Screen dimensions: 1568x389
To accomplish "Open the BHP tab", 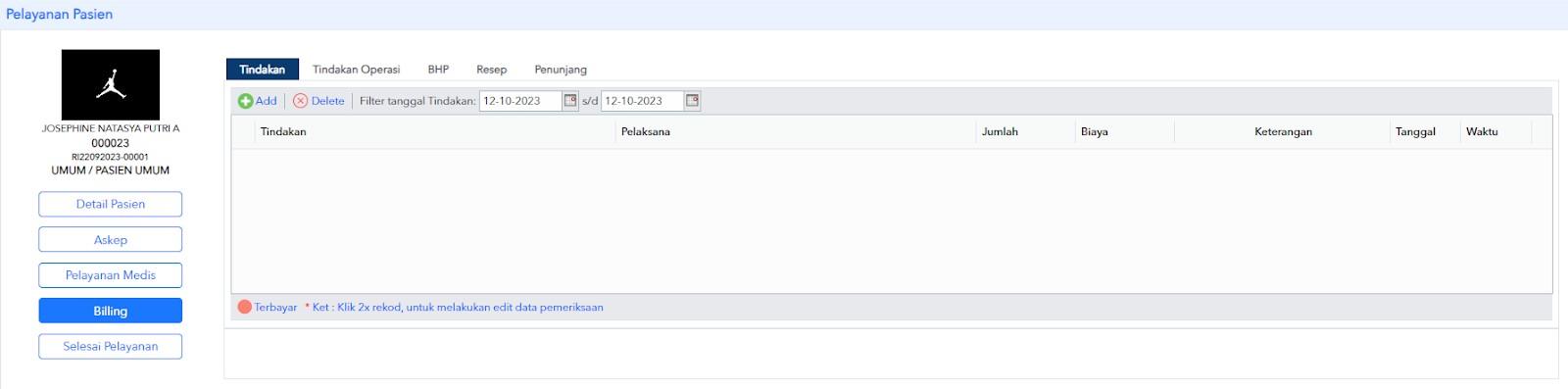I will 438,70.
